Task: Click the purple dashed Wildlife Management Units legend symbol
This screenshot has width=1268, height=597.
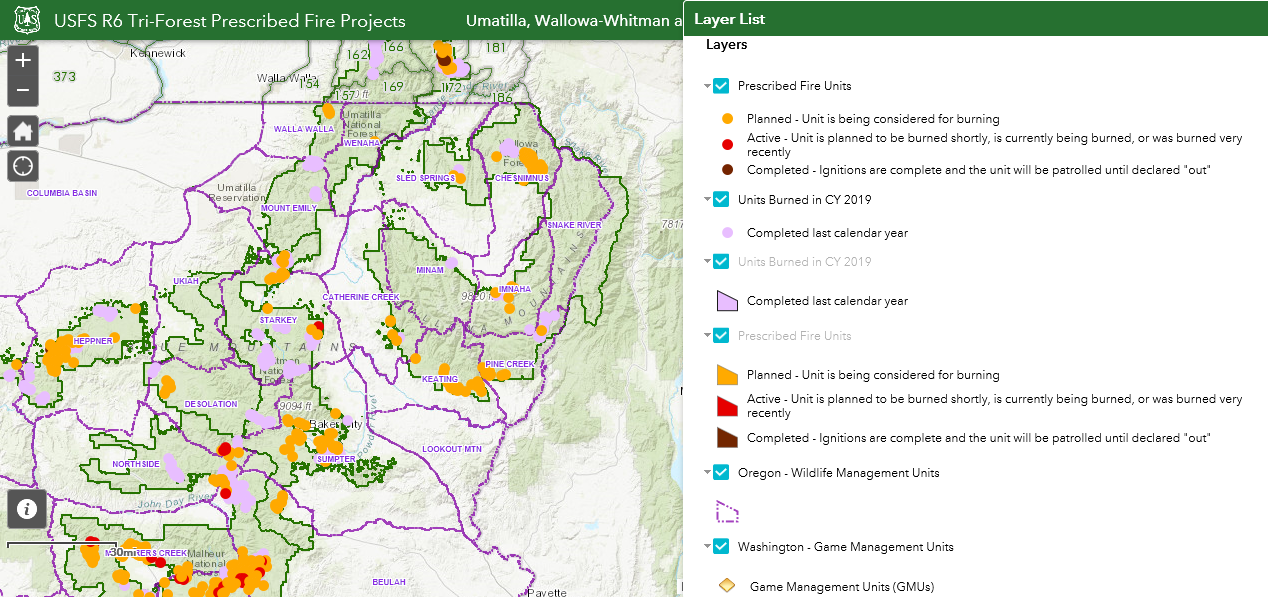Action: 727,511
